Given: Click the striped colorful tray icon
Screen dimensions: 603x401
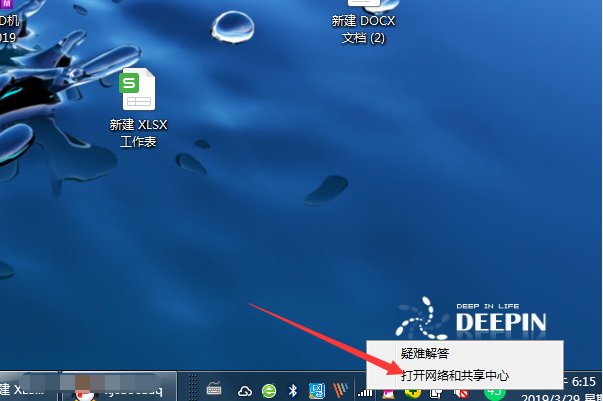Looking at the screenshot, I should tap(340, 390).
